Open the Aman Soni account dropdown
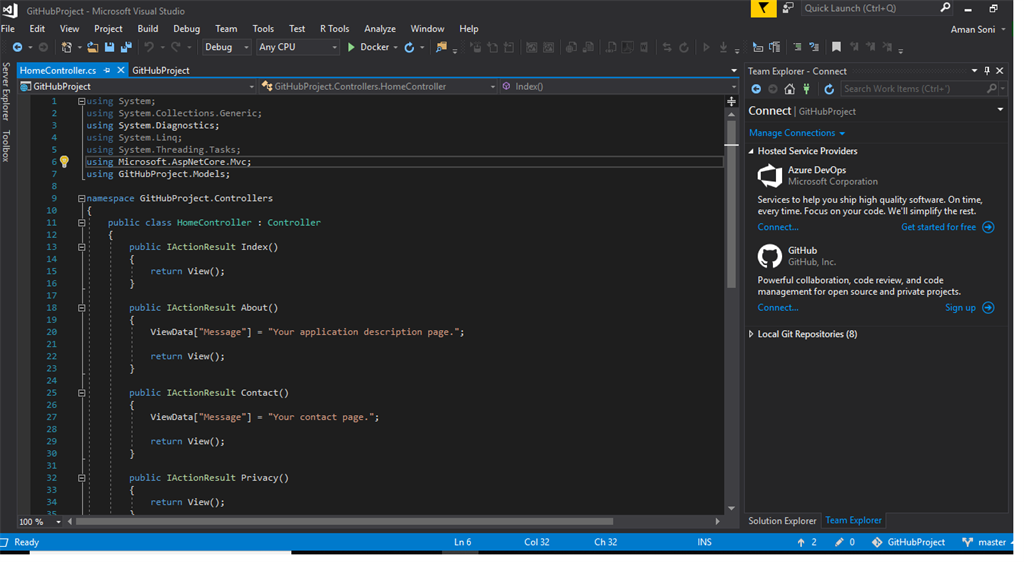This screenshot has height=562, width=1024. [x=978, y=29]
